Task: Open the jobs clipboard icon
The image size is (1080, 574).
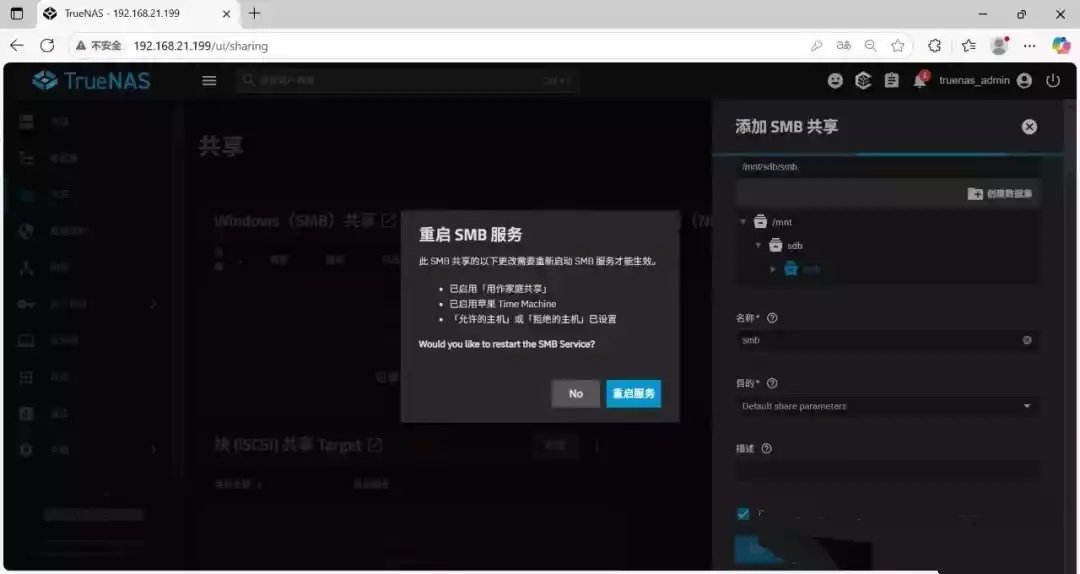Action: click(891, 81)
